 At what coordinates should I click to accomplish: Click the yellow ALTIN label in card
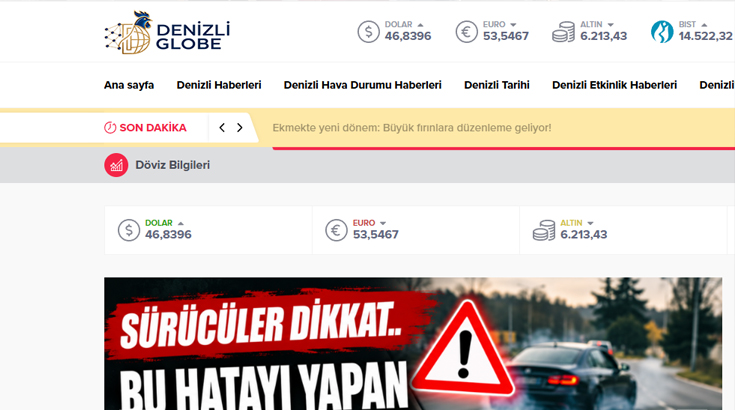pos(571,223)
